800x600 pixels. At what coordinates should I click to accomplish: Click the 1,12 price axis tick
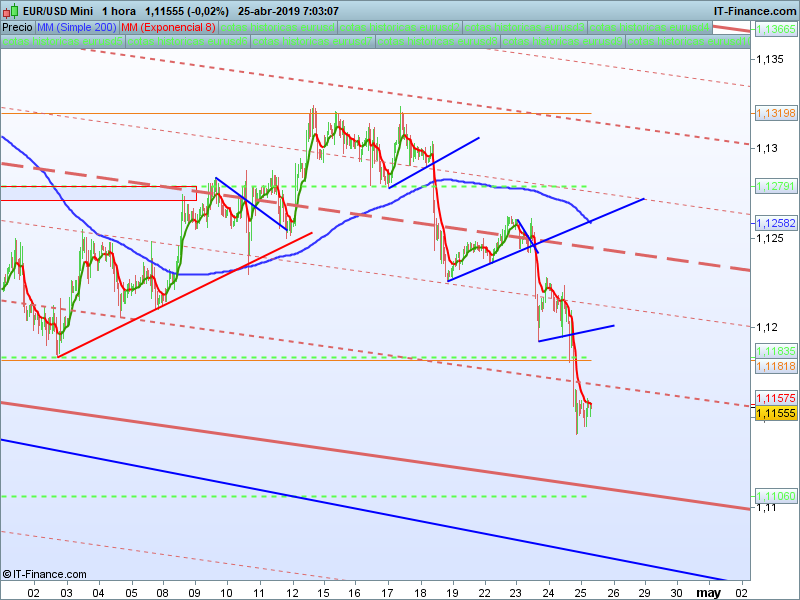767,327
